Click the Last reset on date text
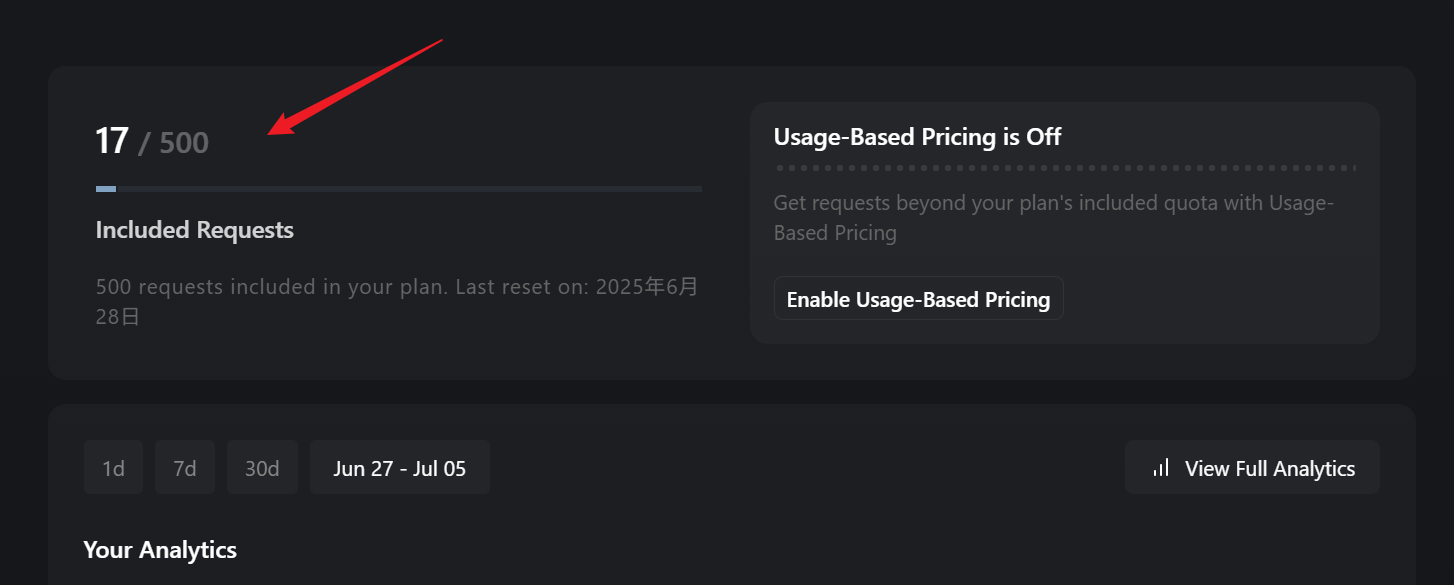Image resolution: width=1454 pixels, height=585 pixels. pyautogui.click(x=397, y=302)
